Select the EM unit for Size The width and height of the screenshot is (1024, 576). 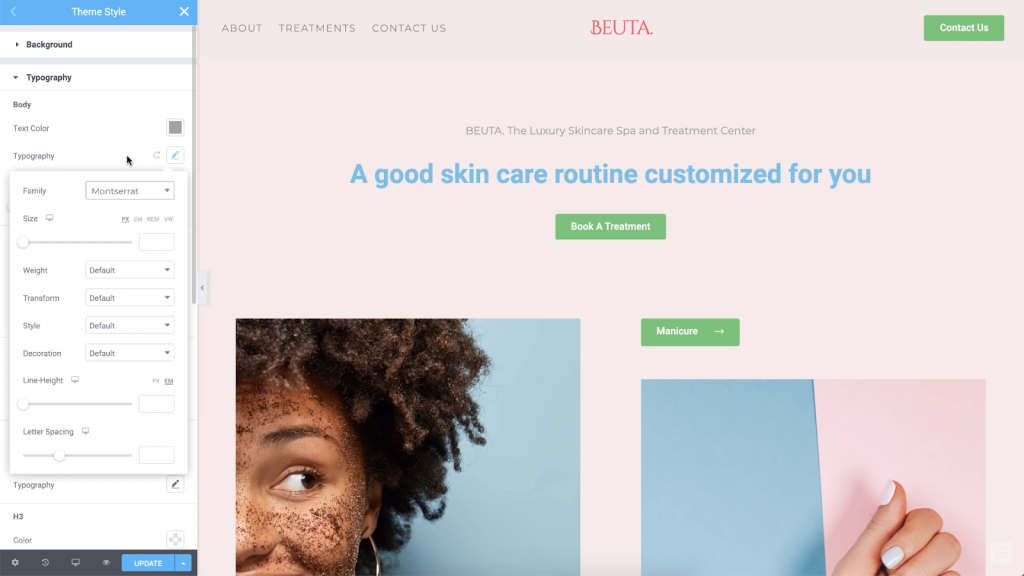138,219
